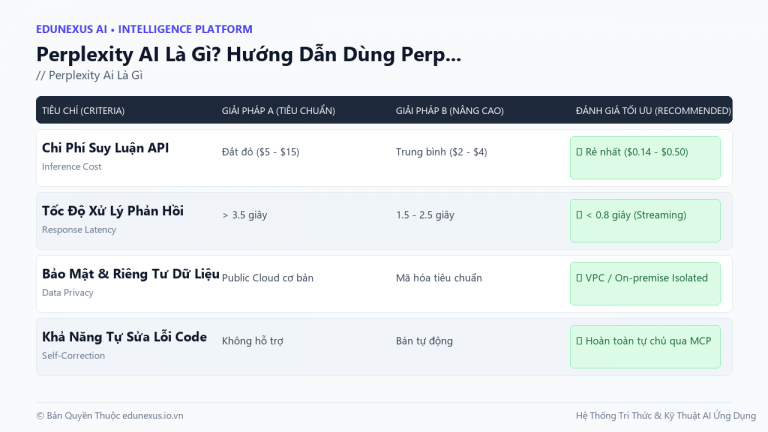Click the 'GIẢI PHÁP A (TIÊU CHUẨN)' column header
768x432 pixels.
click(x=278, y=111)
